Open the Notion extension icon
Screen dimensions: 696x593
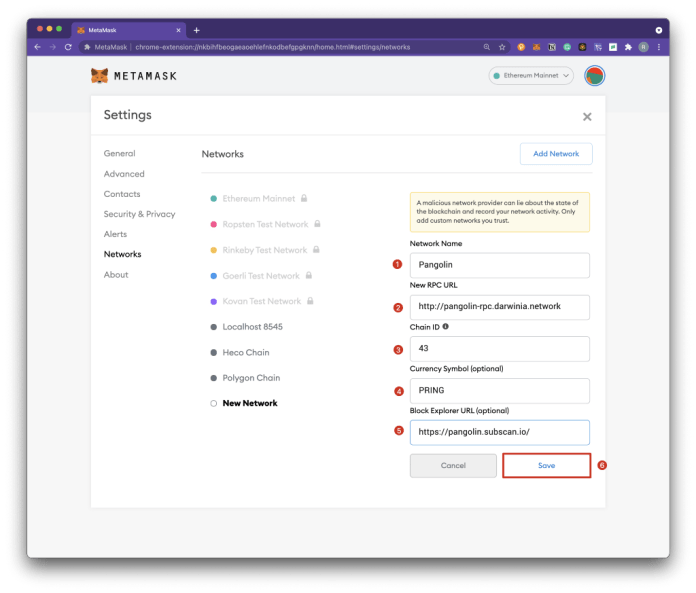pyautogui.click(x=552, y=47)
